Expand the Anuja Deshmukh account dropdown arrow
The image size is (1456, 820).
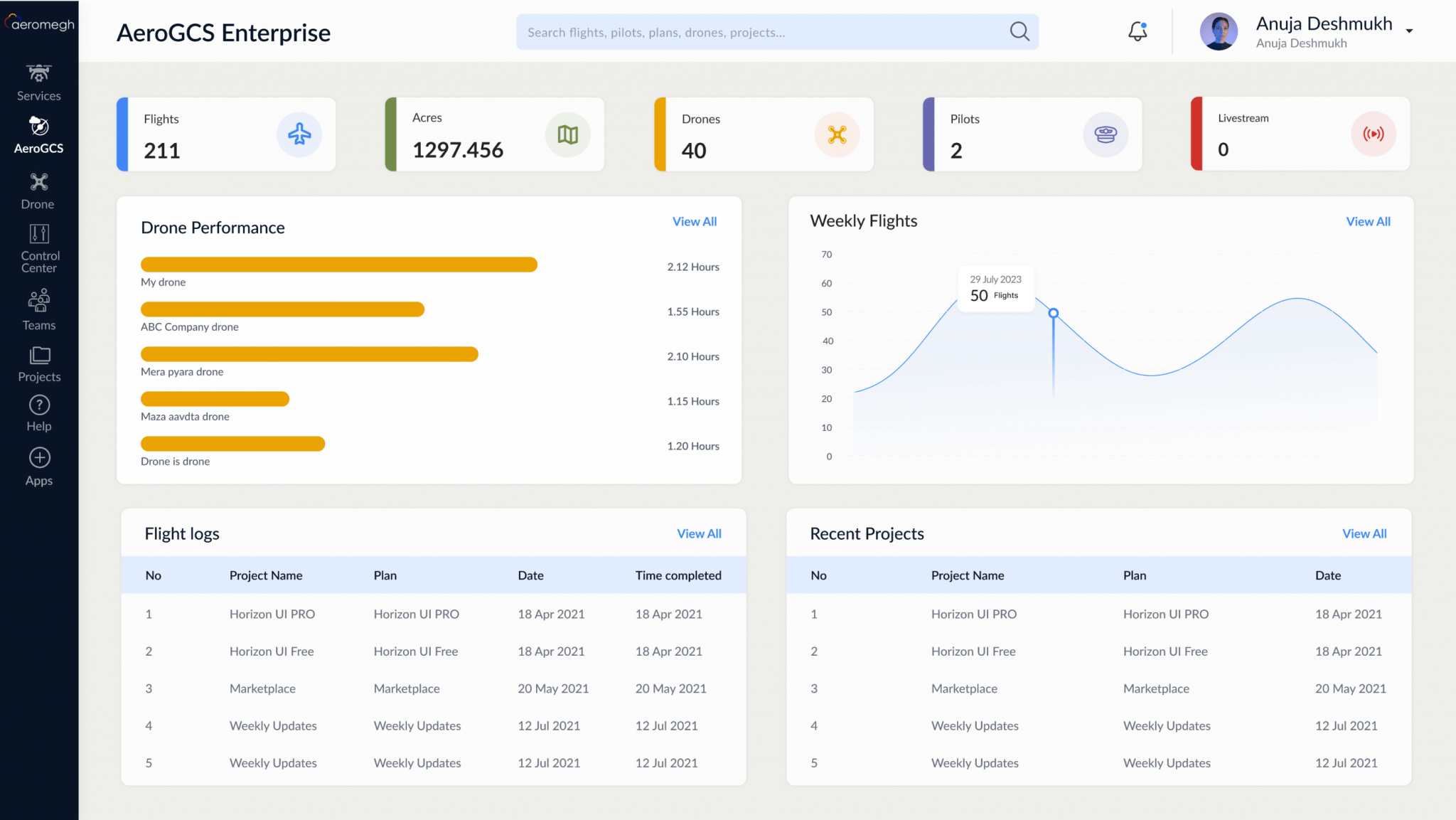[1409, 31]
